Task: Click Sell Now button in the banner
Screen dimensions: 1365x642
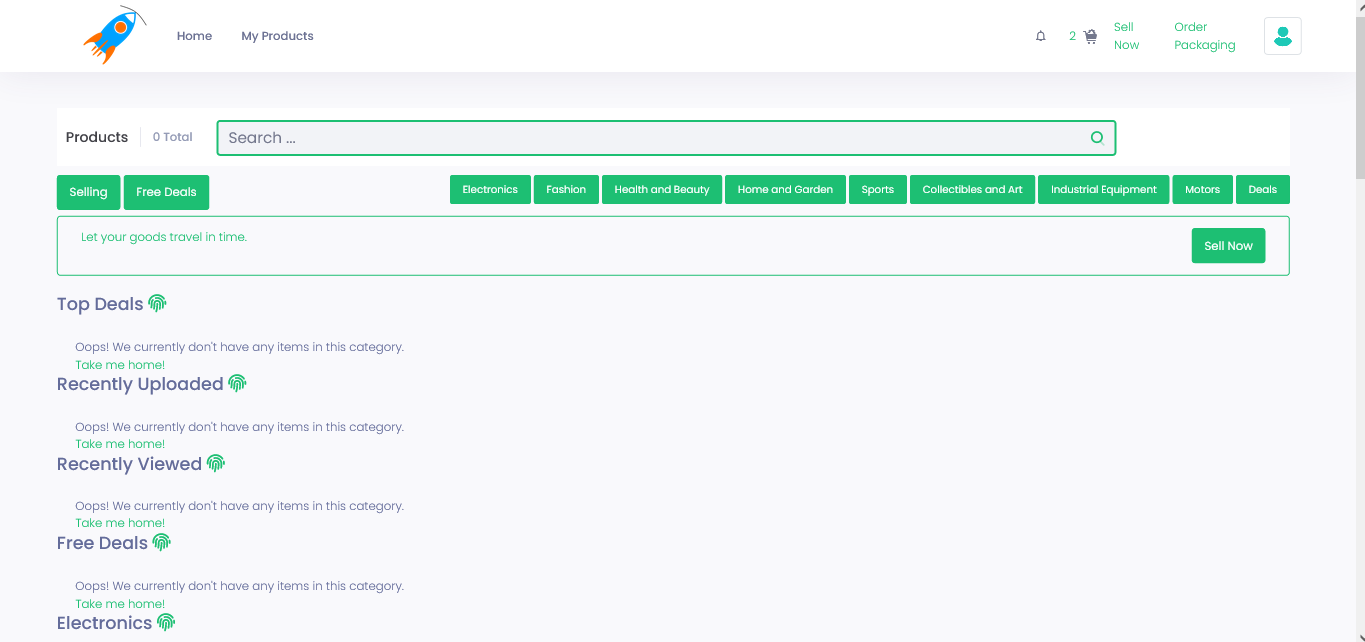Action: [1227, 246]
